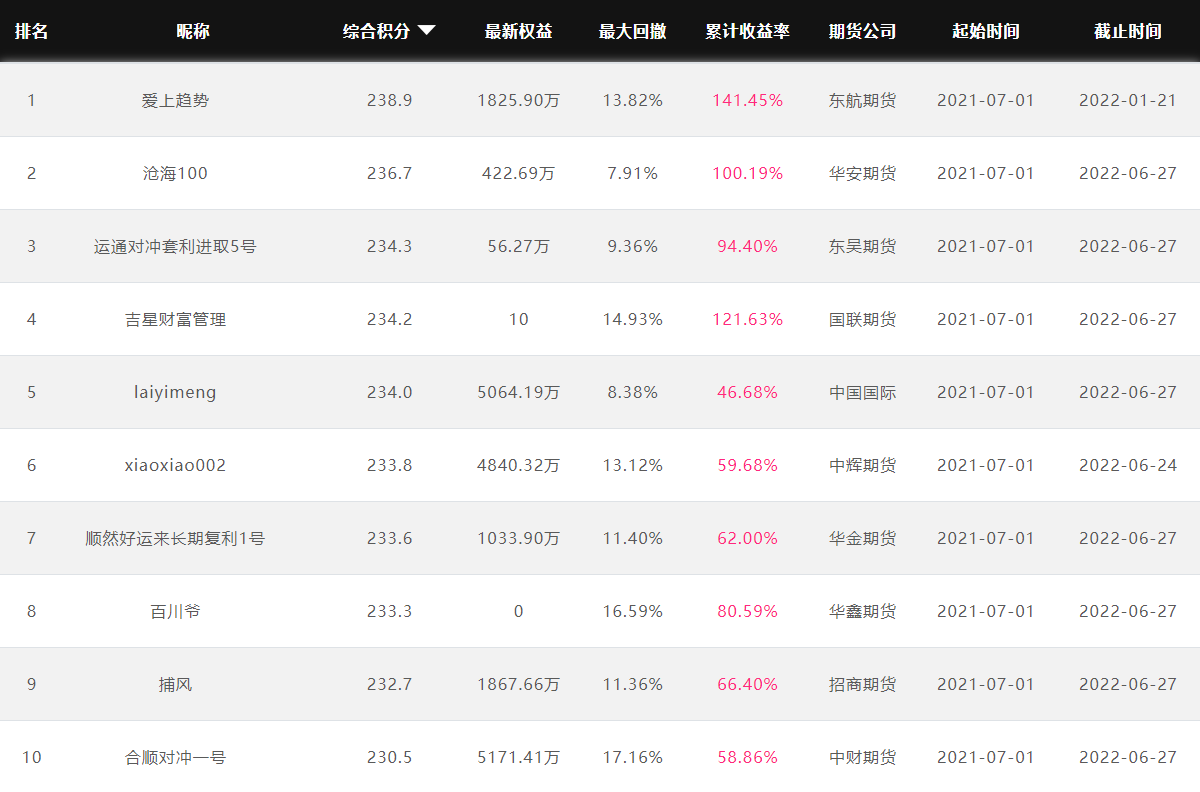Select futures company 招商期货
The width and height of the screenshot is (1200, 792).
pyautogui.click(x=863, y=684)
